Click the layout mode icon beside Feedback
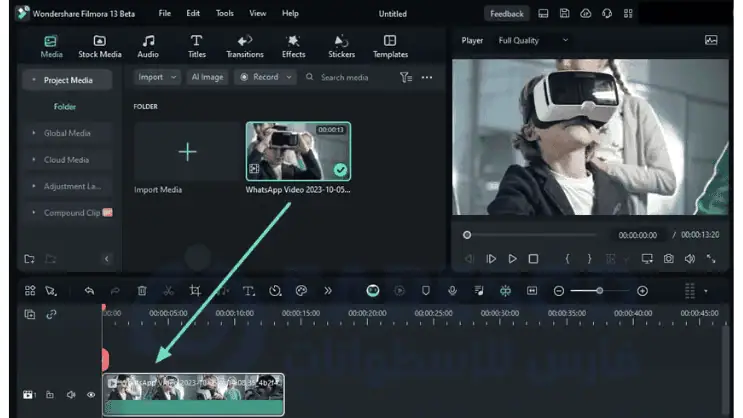 (x=543, y=13)
